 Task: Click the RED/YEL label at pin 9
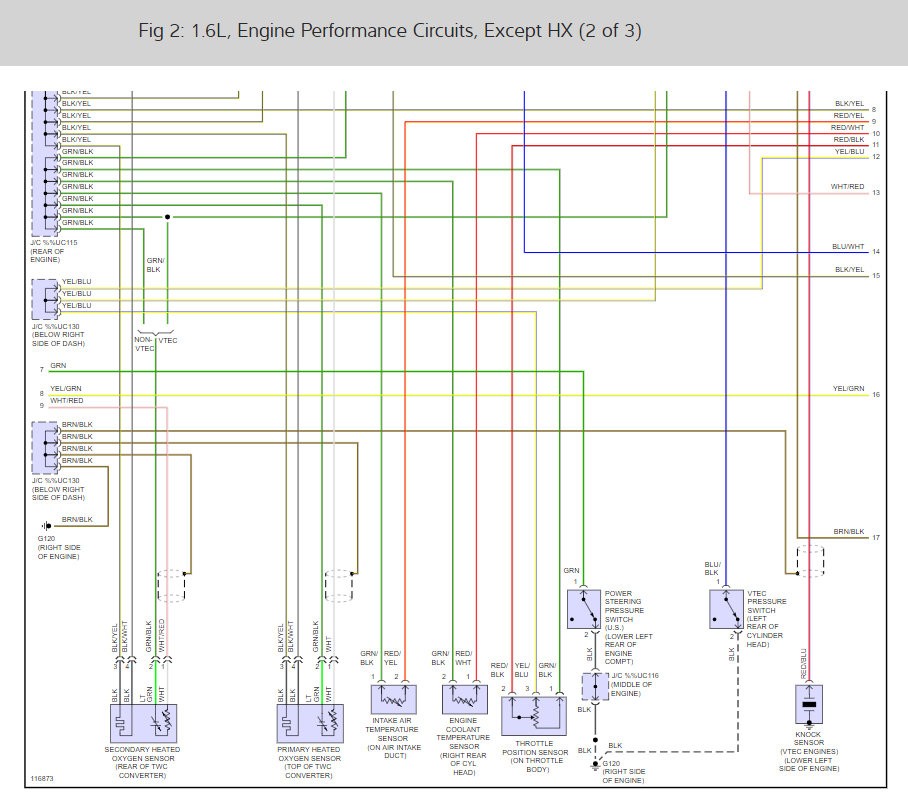(x=849, y=116)
